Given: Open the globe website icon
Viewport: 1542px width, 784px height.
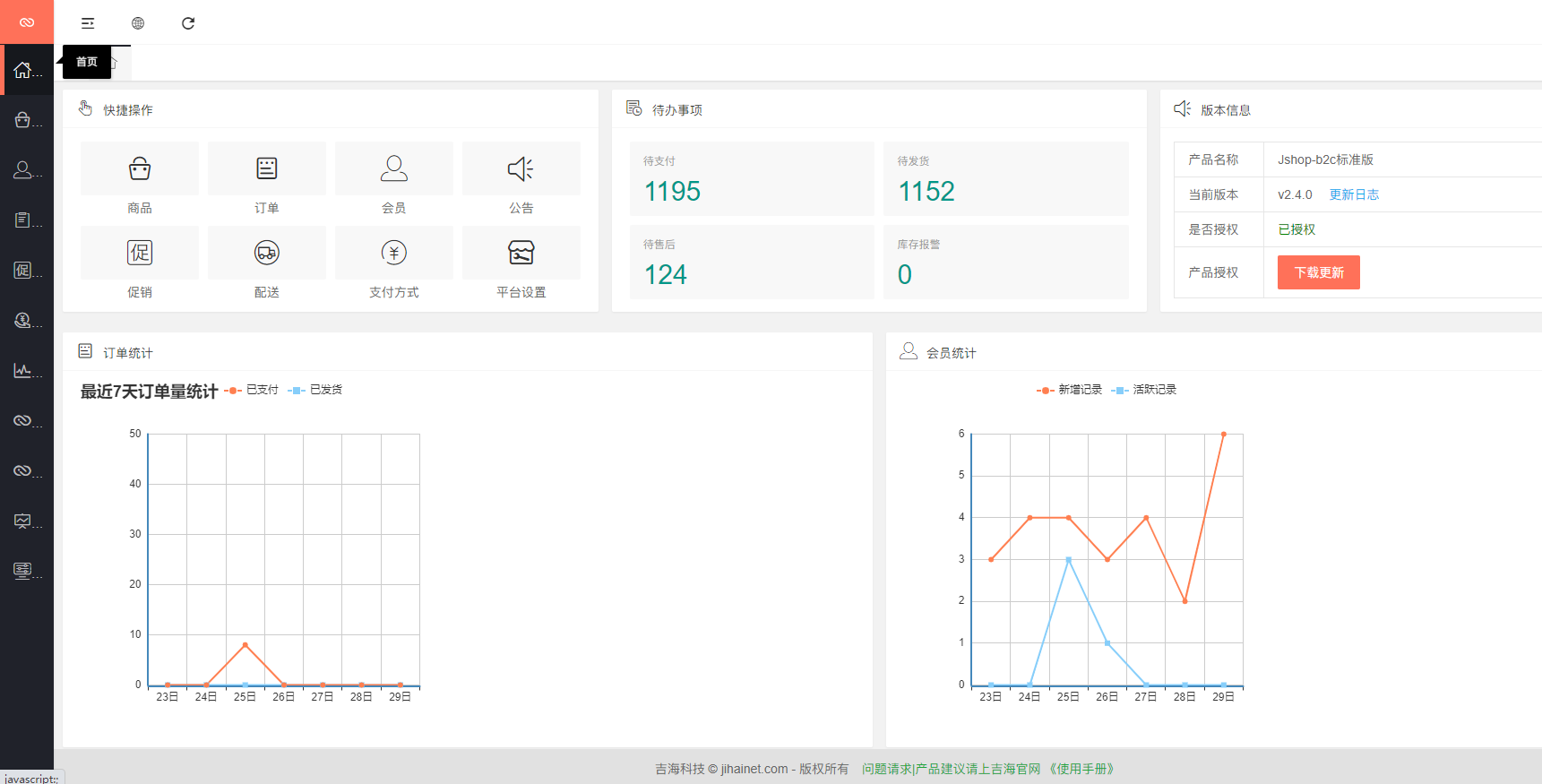Looking at the screenshot, I should click(x=138, y=23).
